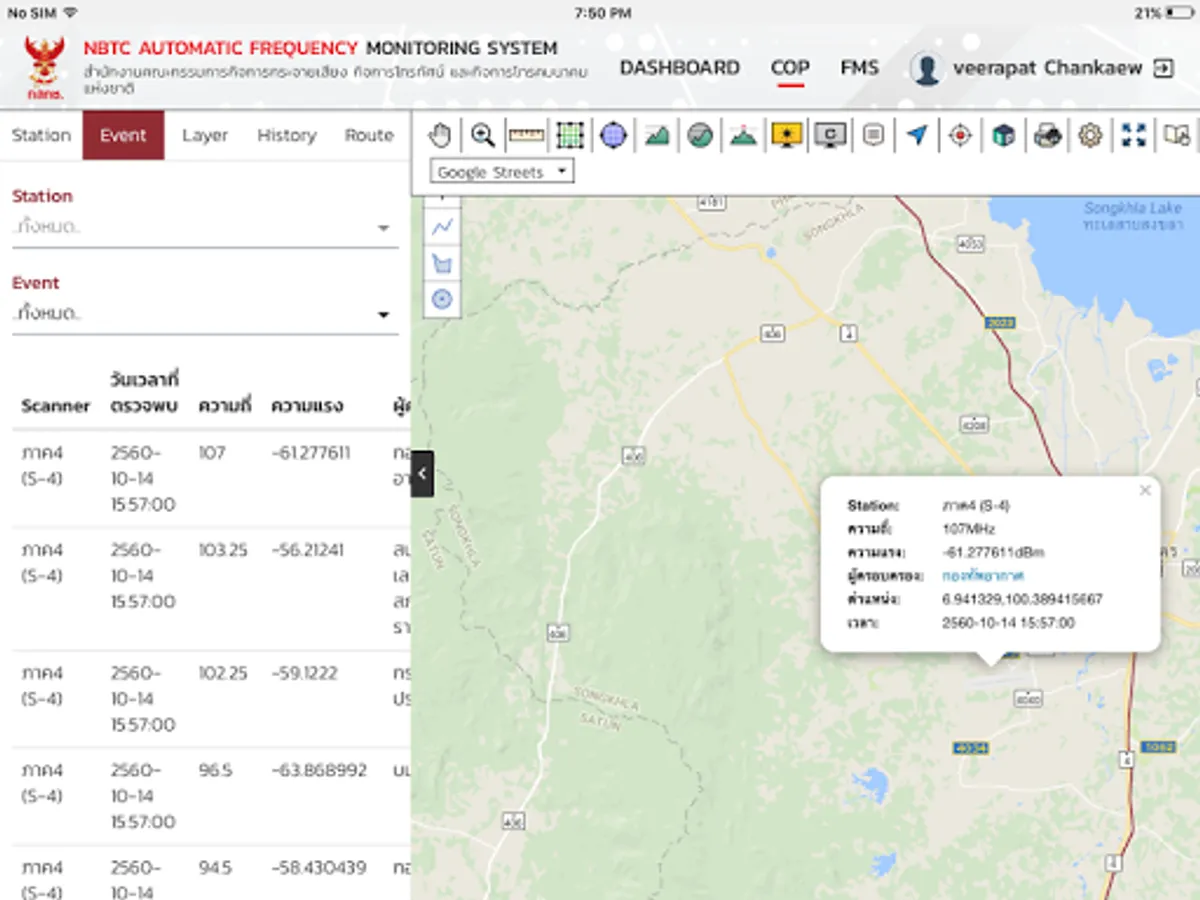This screenshot has height=900, width=1200.
Task: Click the red target locate icon
Action: [x=960, y=135]
